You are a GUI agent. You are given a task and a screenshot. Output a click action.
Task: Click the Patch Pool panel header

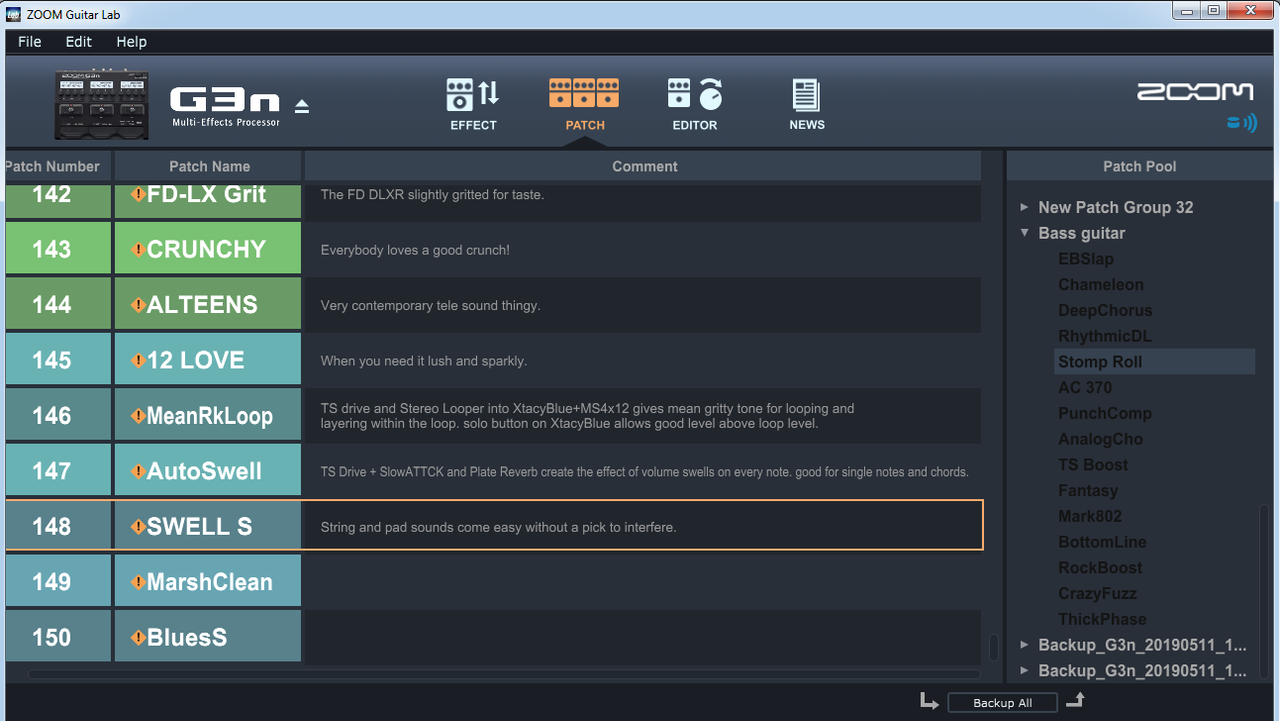pyautogui.click(x=1139, y=166)
